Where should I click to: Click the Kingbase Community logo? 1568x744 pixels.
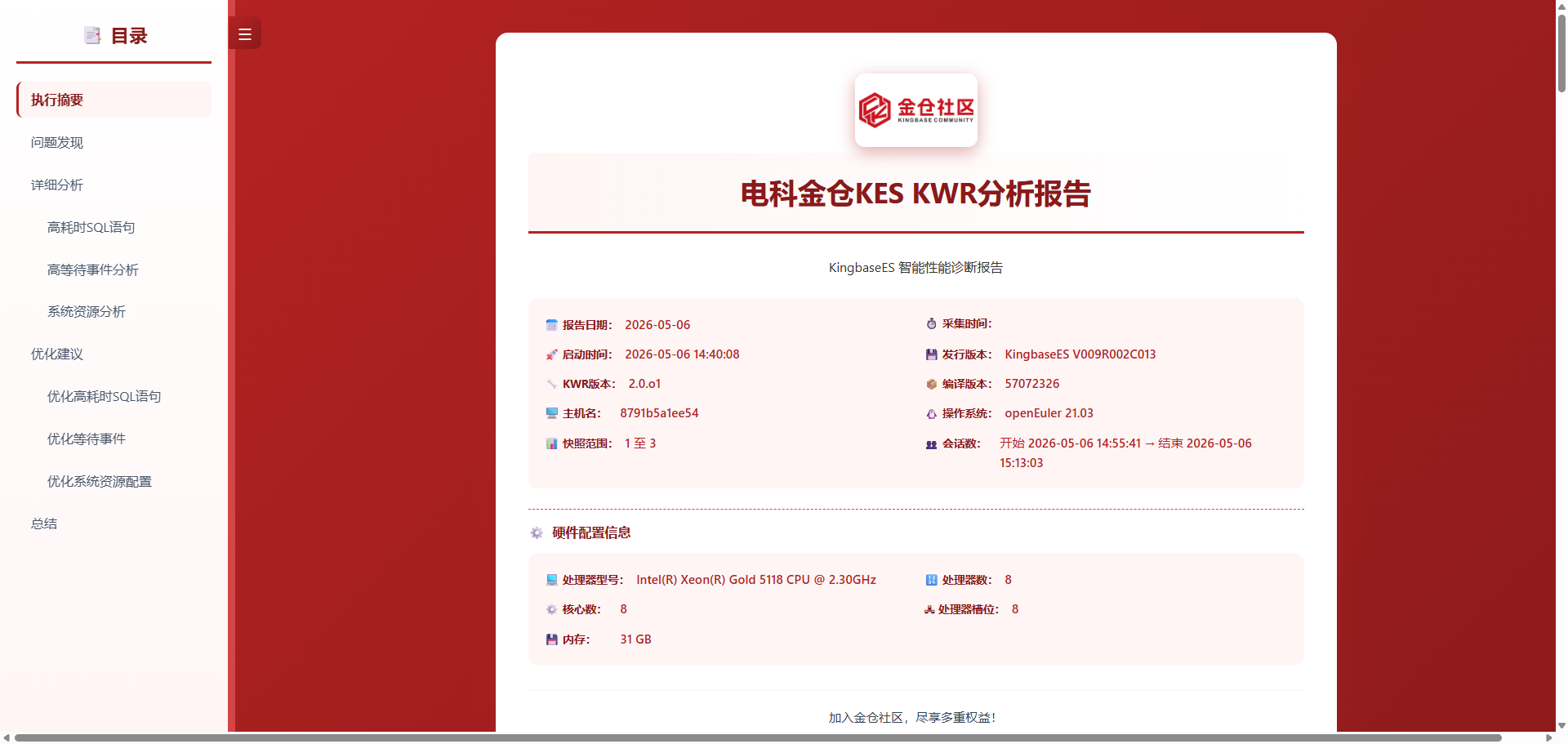tap(915, 110)
